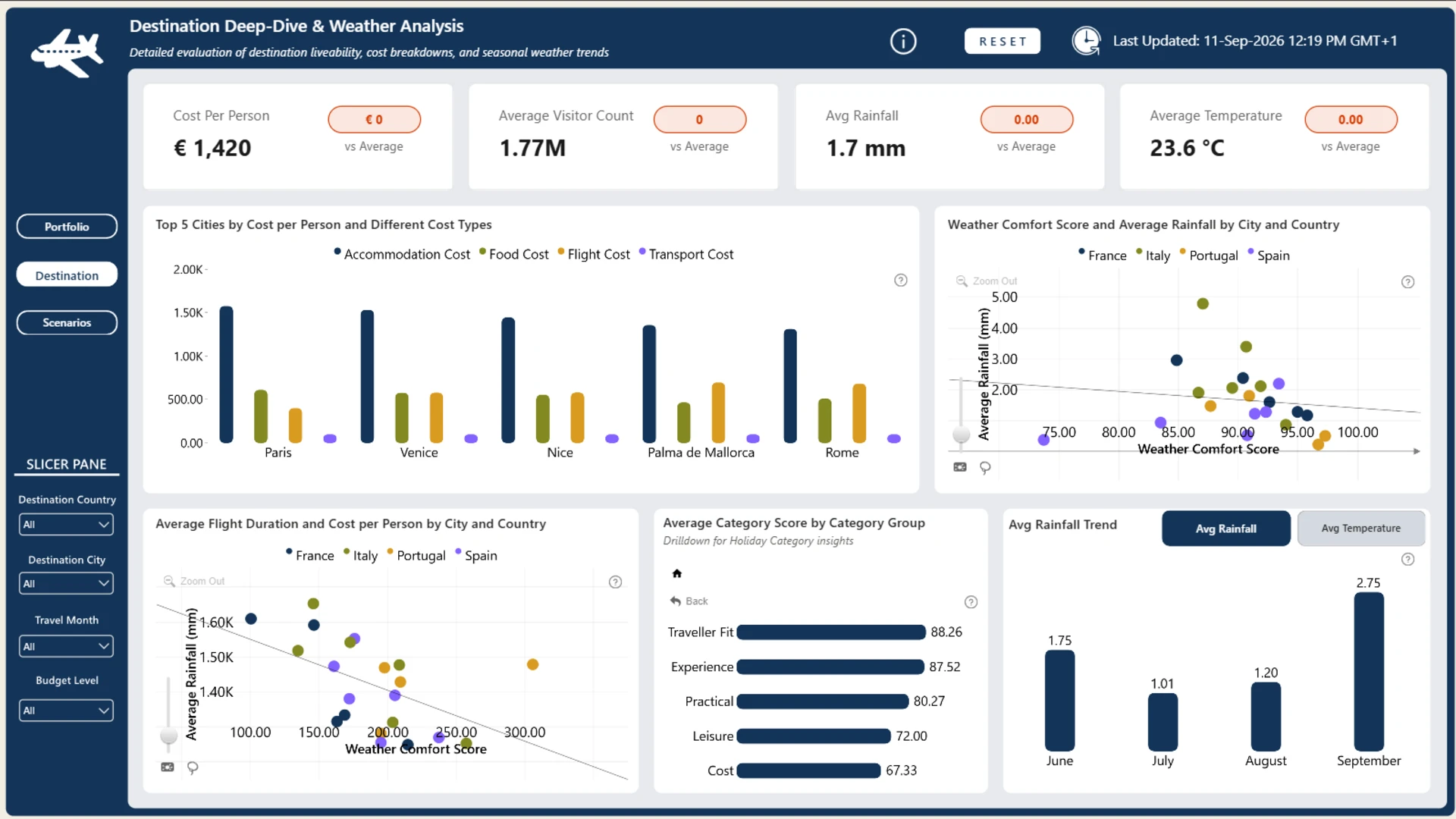Select the Practical score bar
The image size is (1456, 819).
[823, 701]
